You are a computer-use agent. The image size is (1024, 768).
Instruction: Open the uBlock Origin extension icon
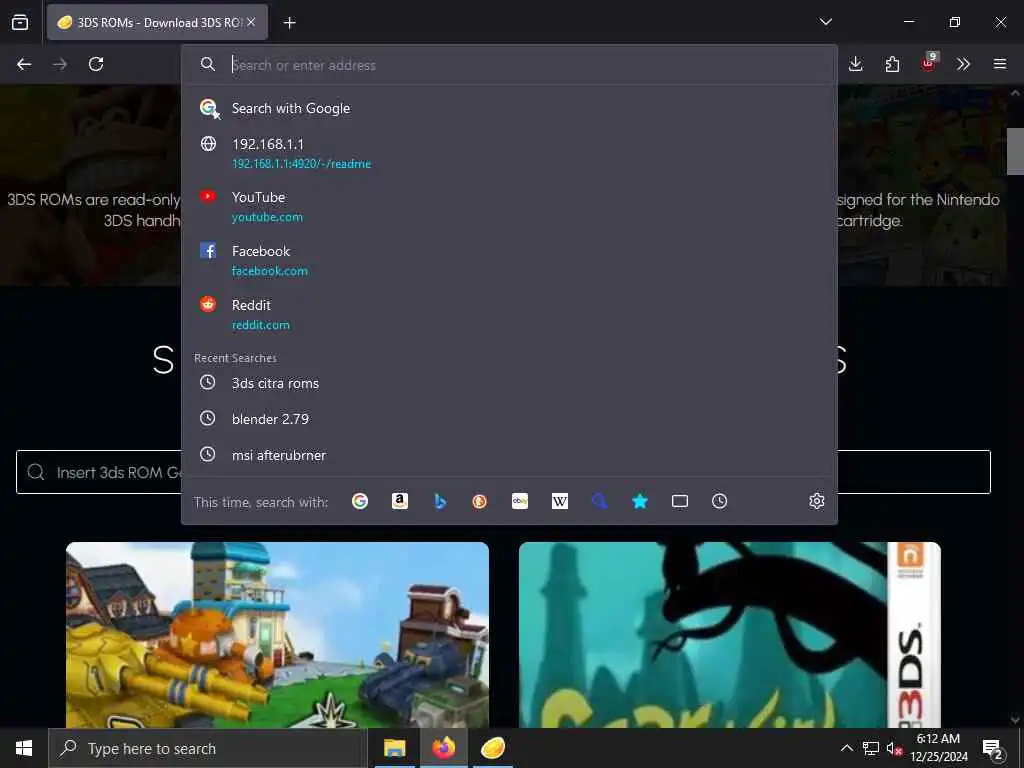929,63
